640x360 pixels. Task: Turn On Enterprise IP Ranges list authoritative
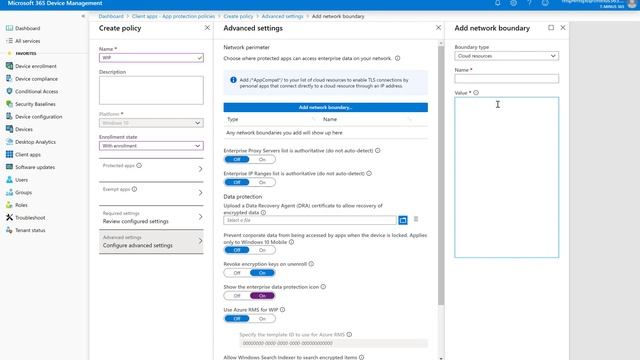pyautogui.click(x=262, y=182)
